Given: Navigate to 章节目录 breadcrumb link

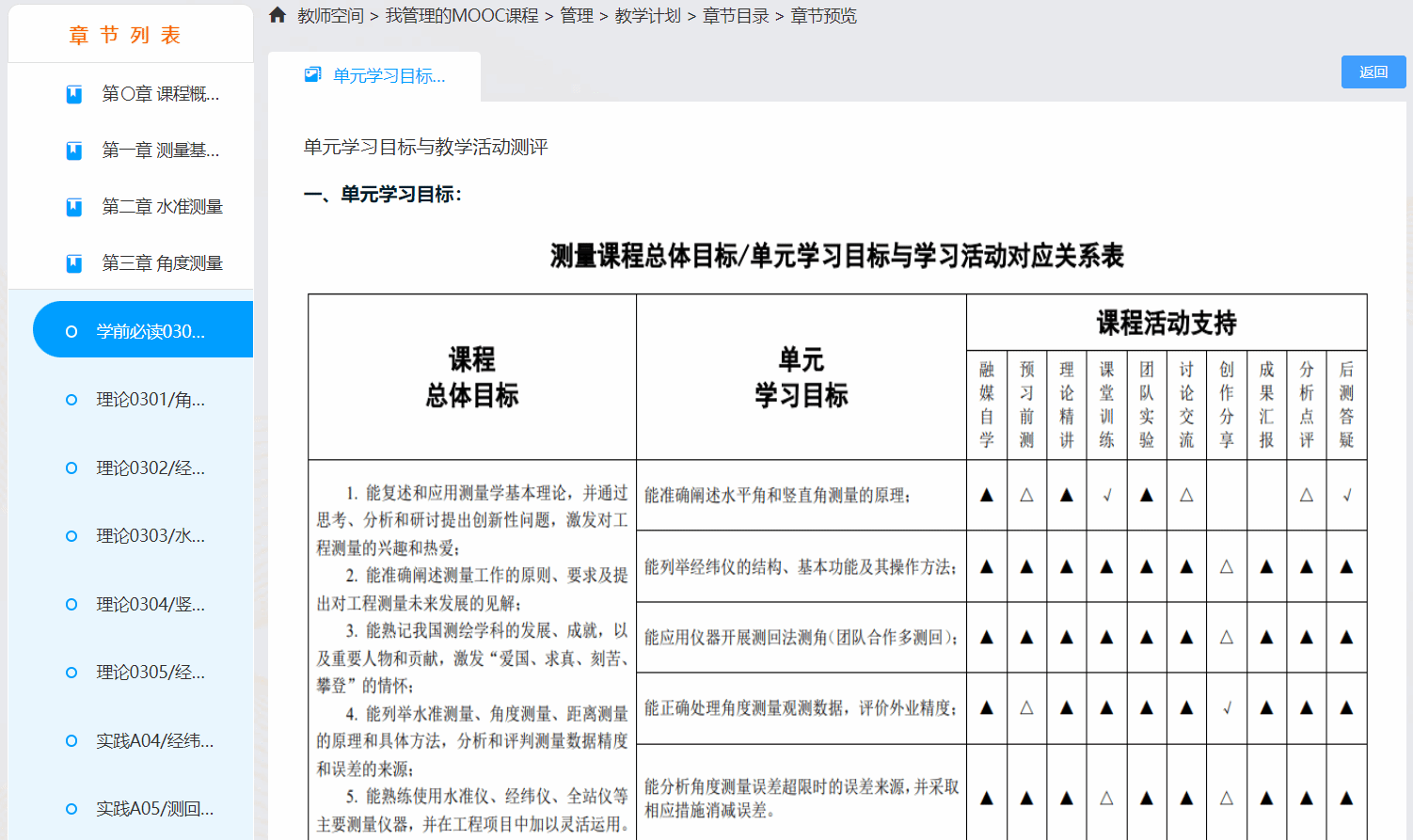Looking at the screenshot, I should coord(736,16).
